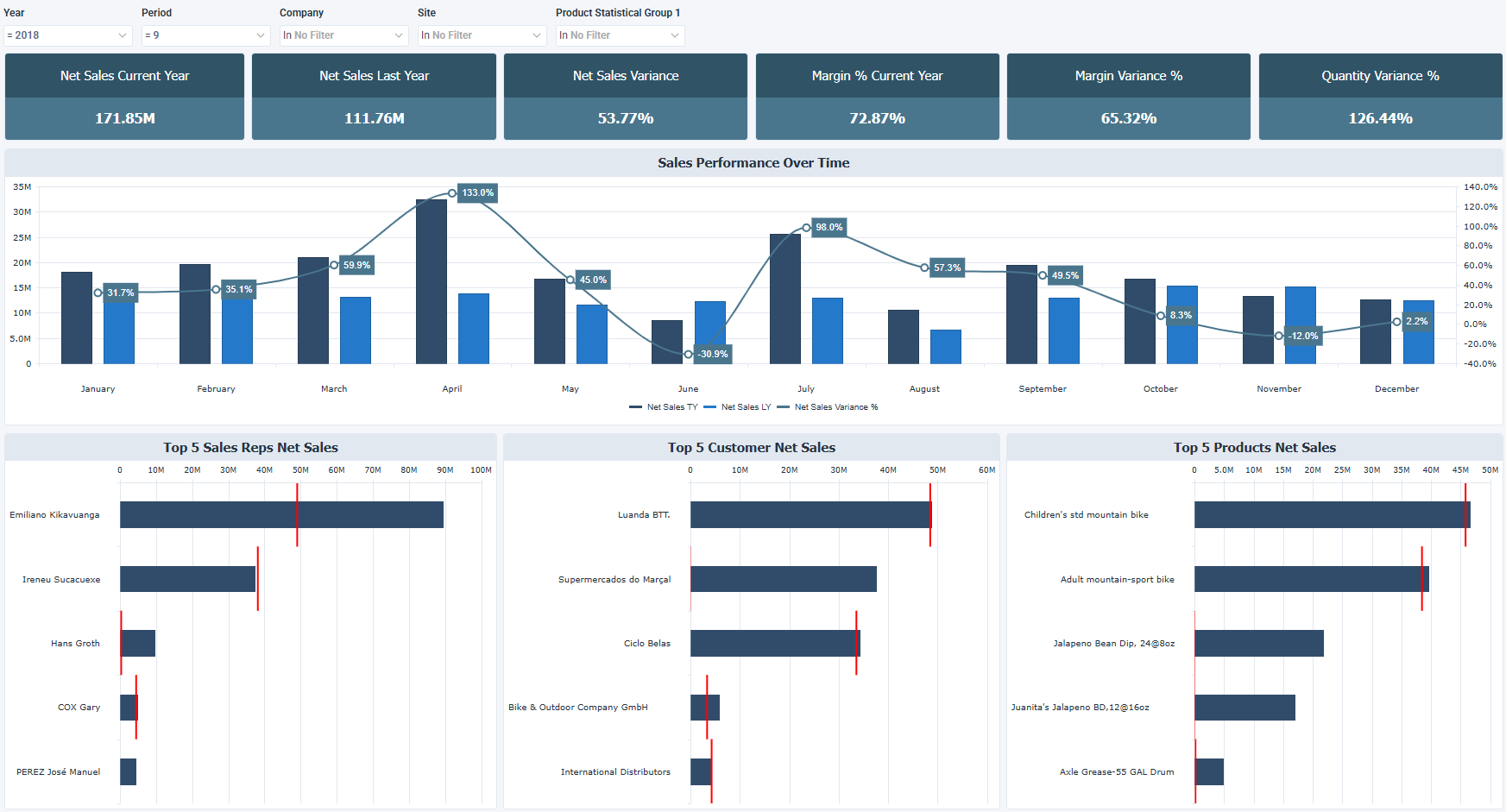Viewport: 1506px width, 812px height.
Task: Select April's dark Net Sales TY bar
Action: [432, 281]
